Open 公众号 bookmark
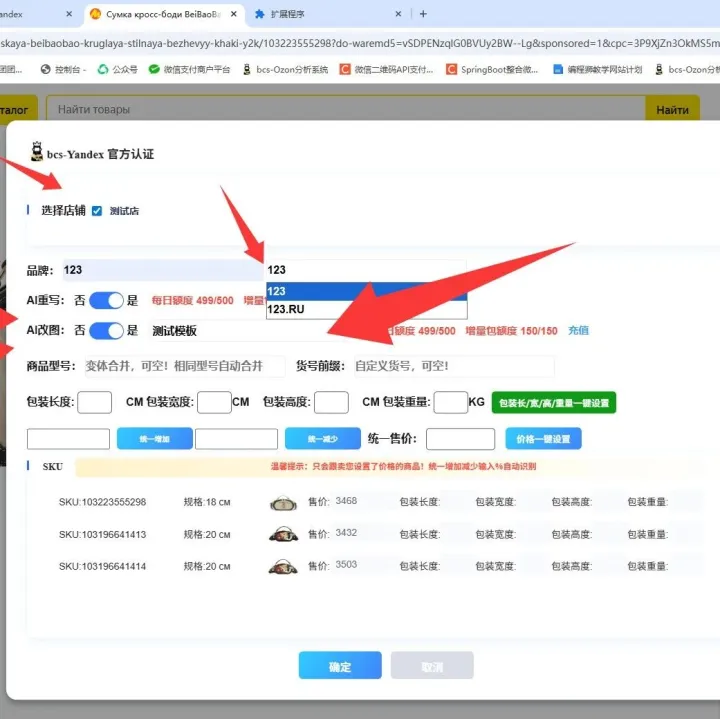Viewport: 720px width, 719px height. [x=118, y=69]
